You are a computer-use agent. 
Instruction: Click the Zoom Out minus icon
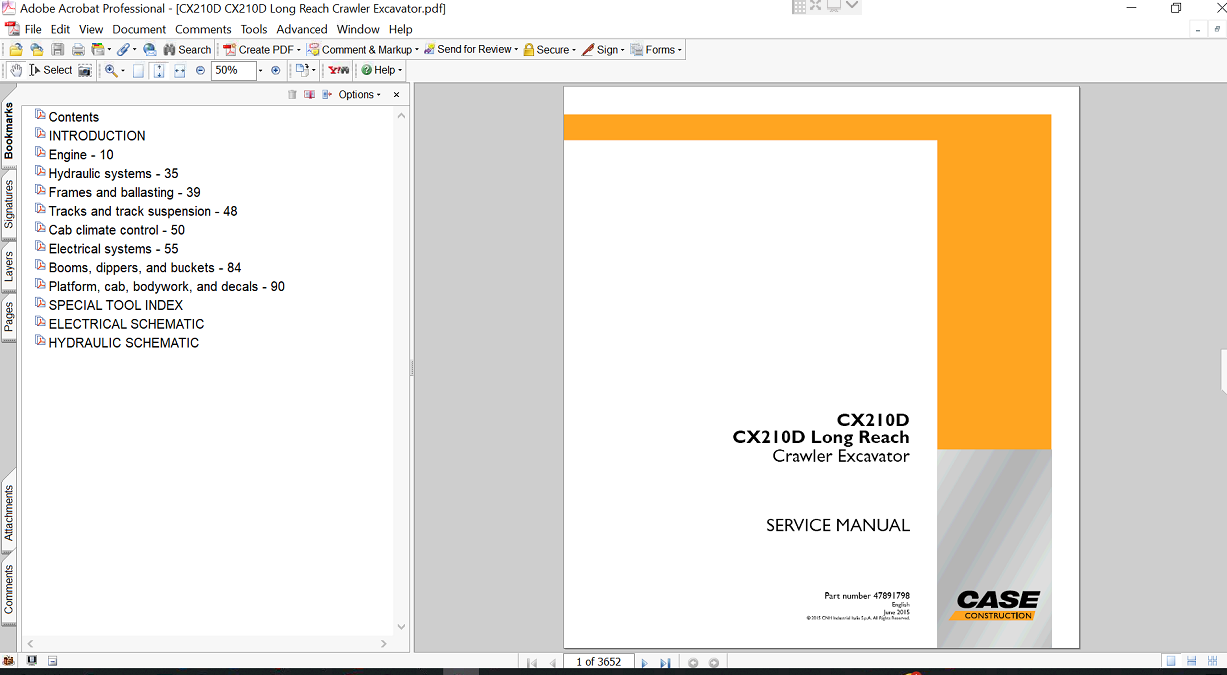coord(200,70)
